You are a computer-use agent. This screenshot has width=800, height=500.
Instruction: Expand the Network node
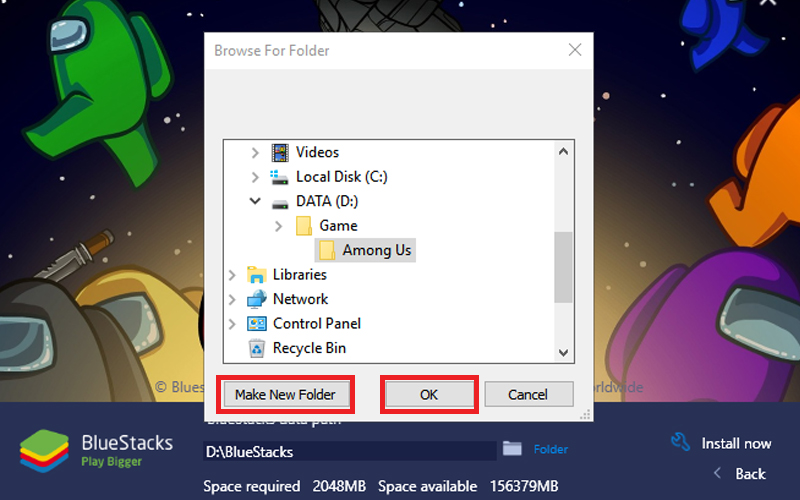232,299
